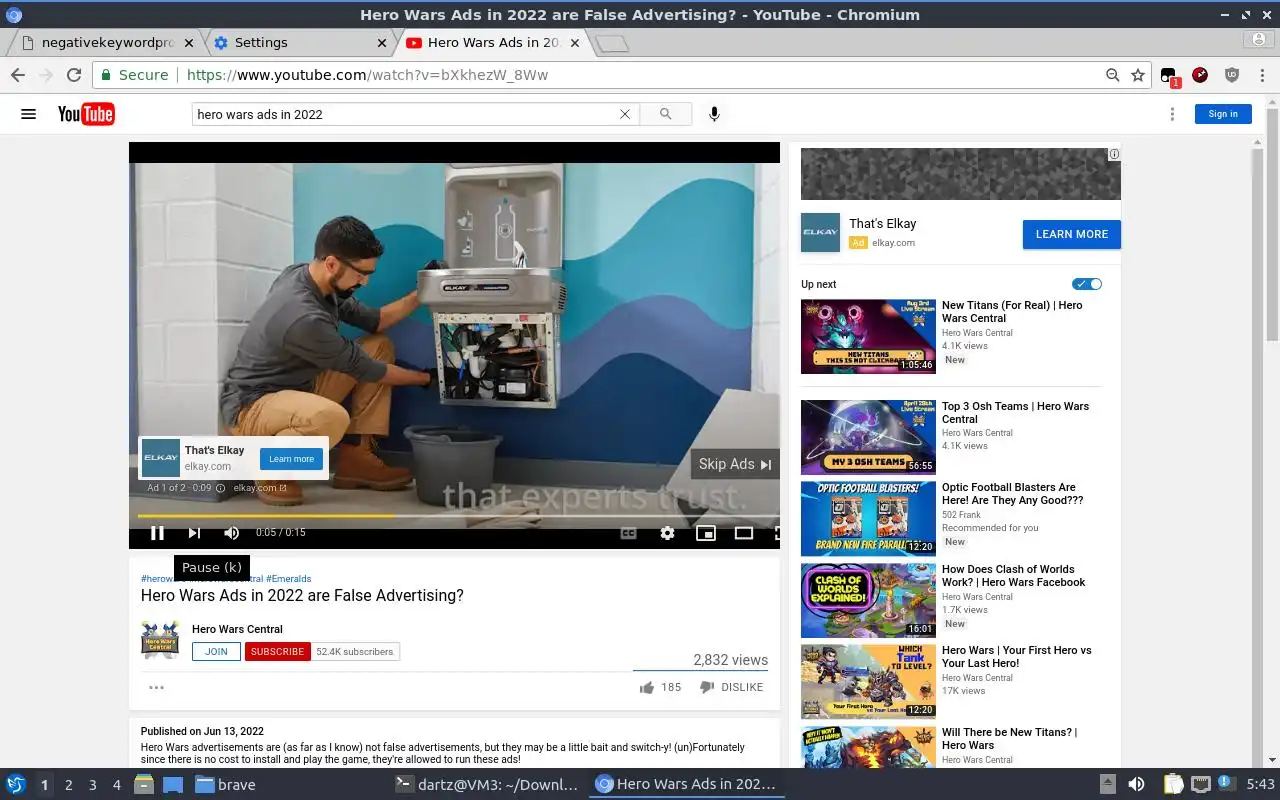Close the Hero Wars Ads tab

click(x=574, y=42)
